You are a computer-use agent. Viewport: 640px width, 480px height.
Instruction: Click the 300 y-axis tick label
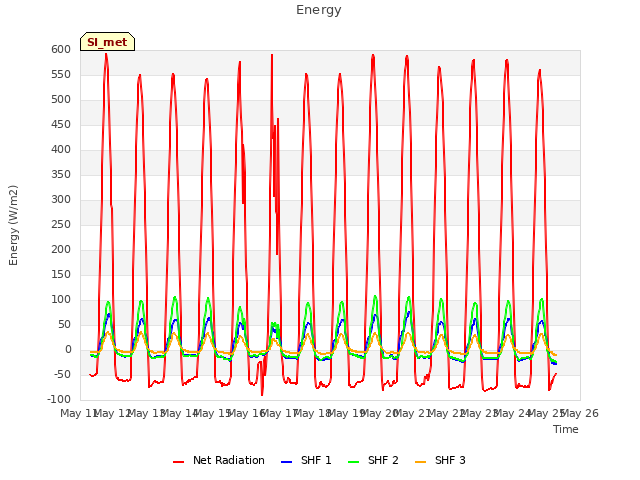(61, 200)
